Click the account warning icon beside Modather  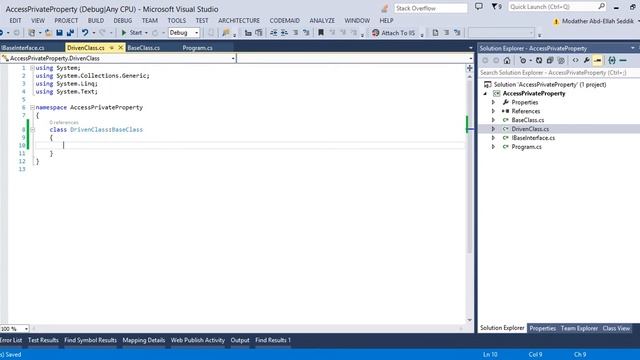(556, 22)
